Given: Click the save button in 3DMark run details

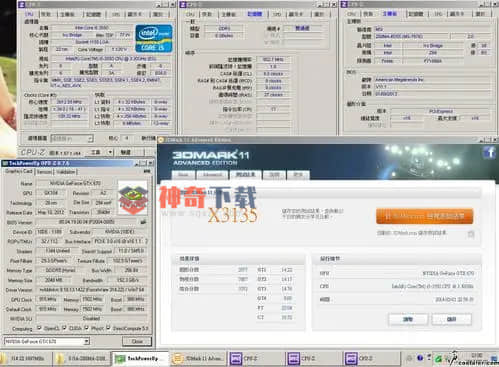Looking at the screenshot, I should 451,319.
